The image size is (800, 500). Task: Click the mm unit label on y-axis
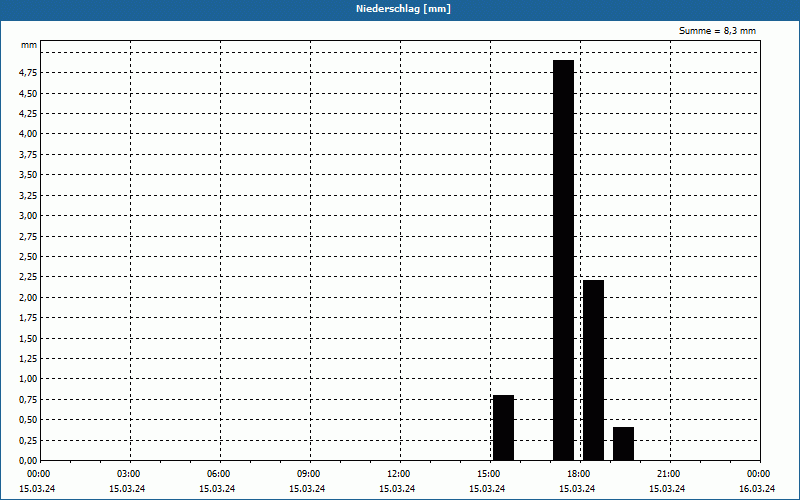click(x=29, y=45)
